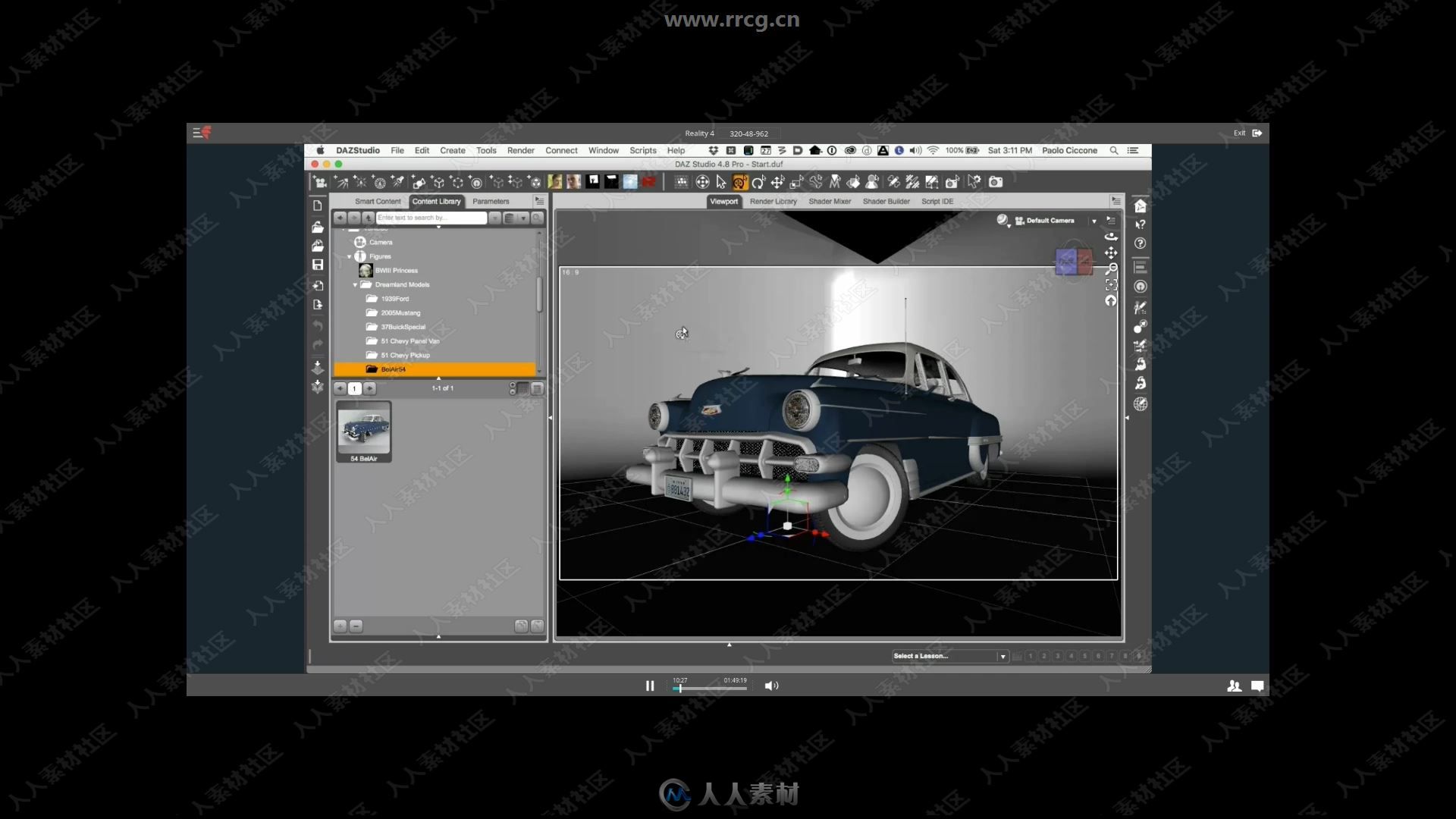
Task: Switch to the Render Library tab
Action: pyautogui.click(x=773, y=202)
